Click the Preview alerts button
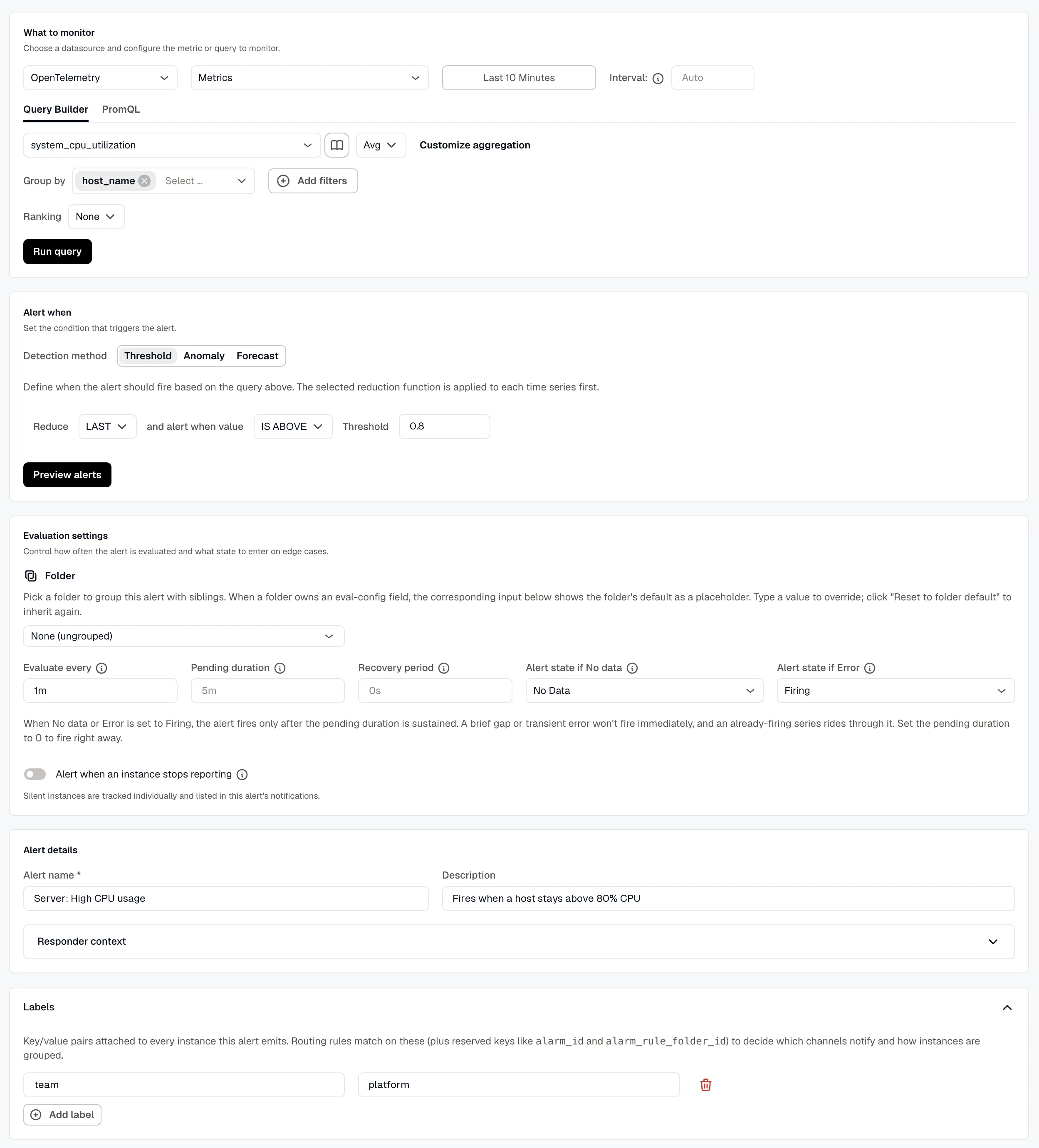1039x1148 pixels. 67,475
